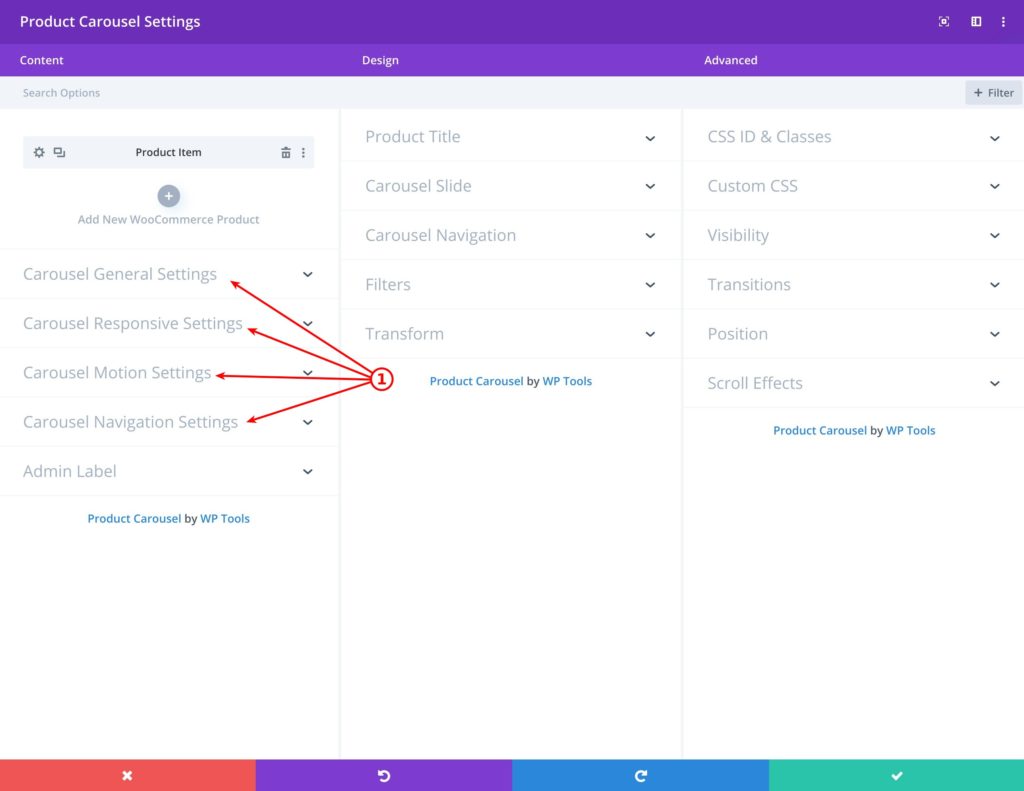Switch to the Advanced tab
This screenshot has height=791, width=1024.
pos(730,60)
